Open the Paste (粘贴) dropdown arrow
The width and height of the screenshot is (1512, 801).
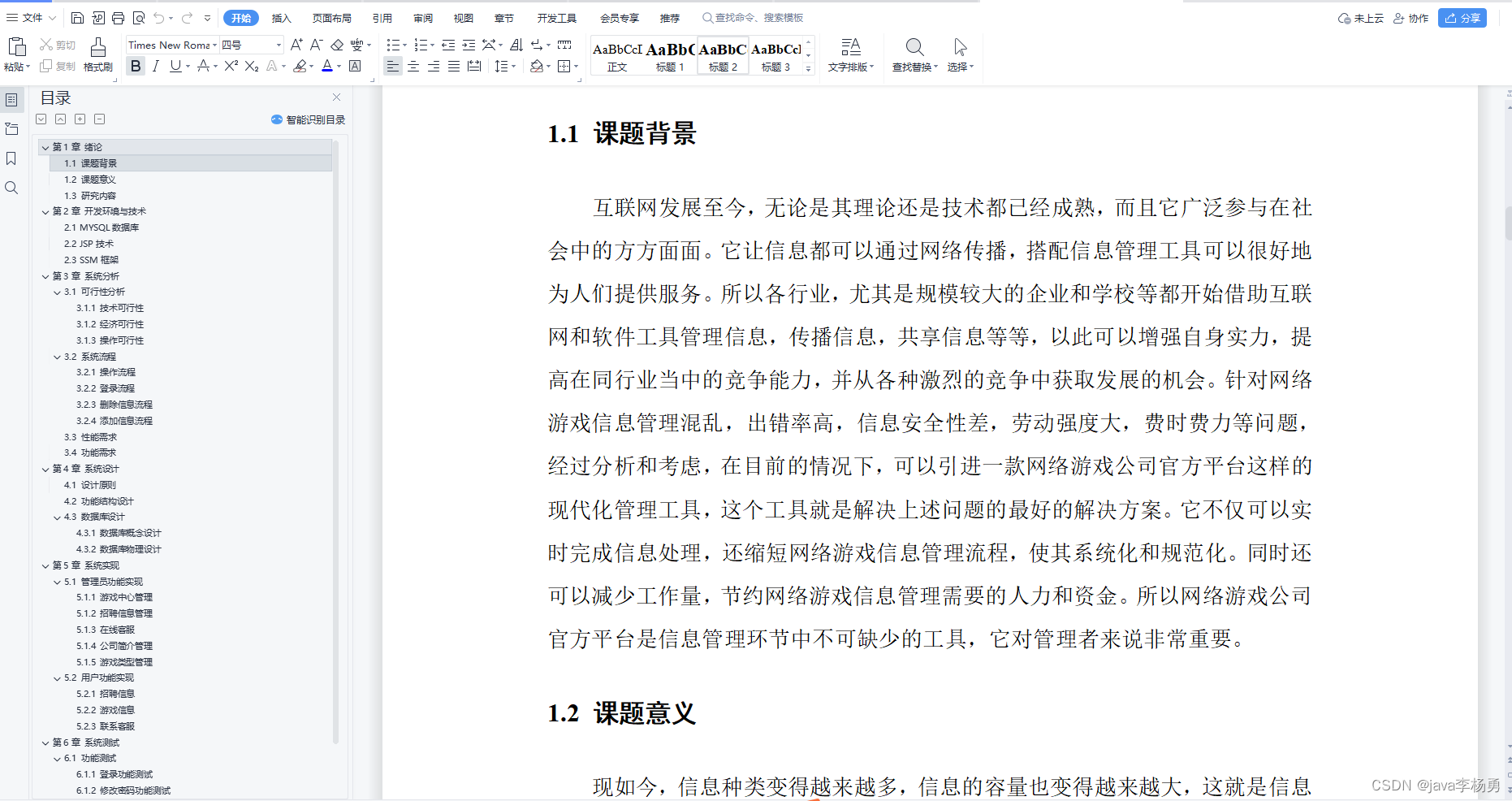point(28,67)
